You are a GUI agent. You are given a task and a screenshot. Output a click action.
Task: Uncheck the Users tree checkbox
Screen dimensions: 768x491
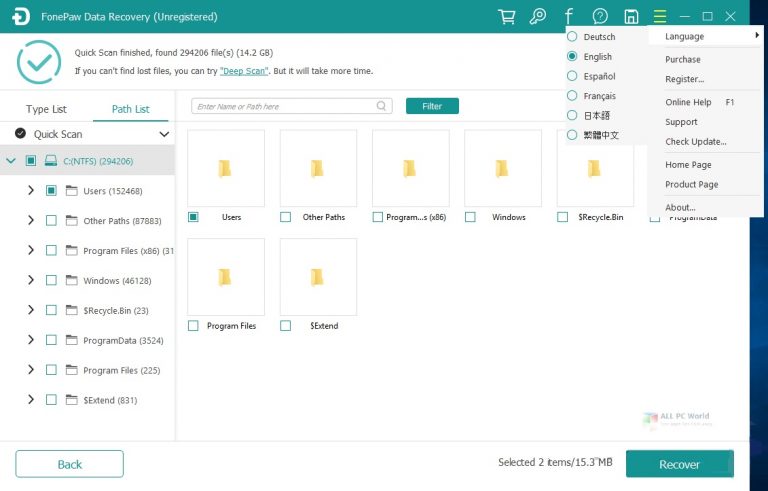coord(51,191)
